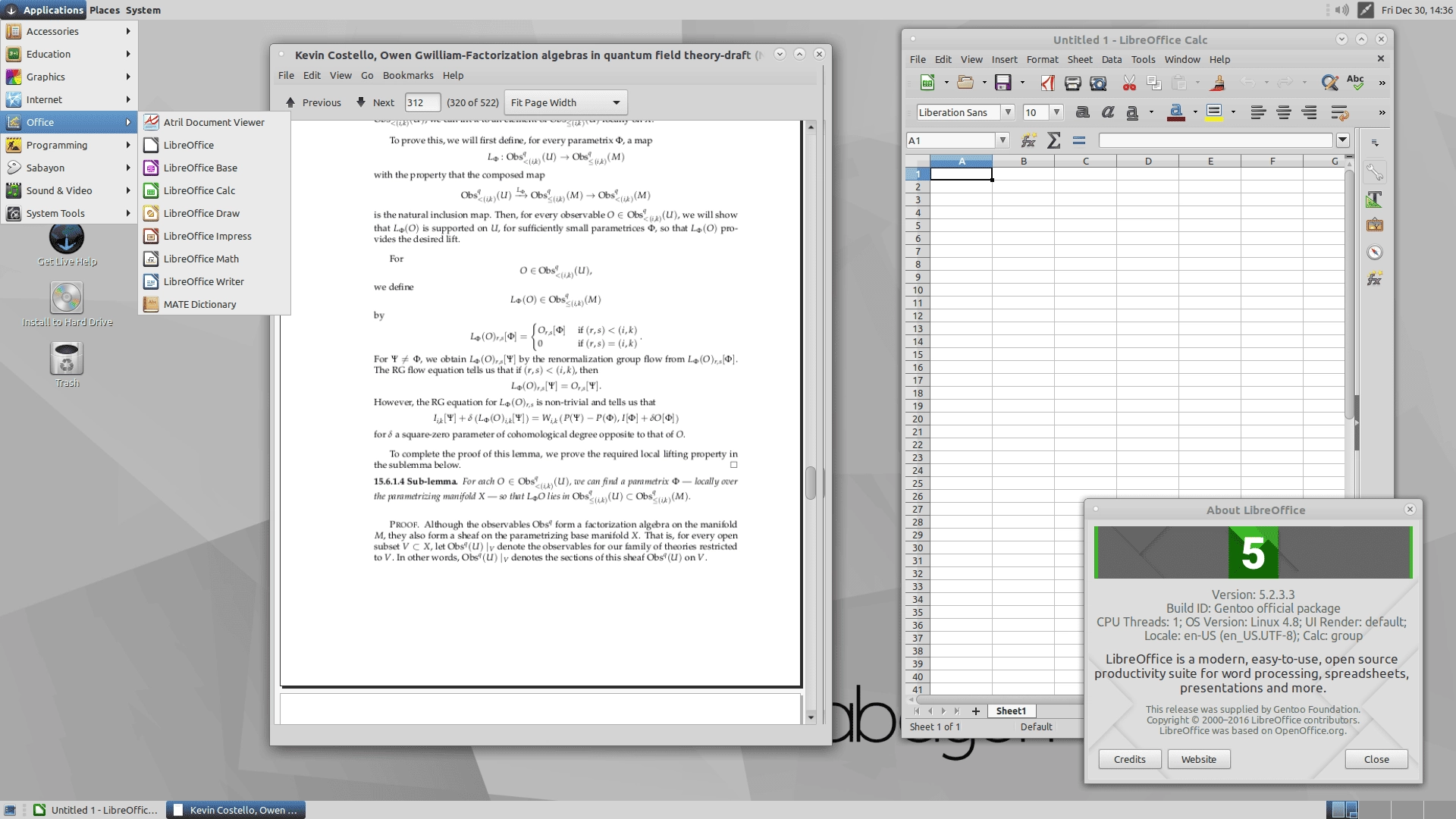
Task: Expand Save dropdown arrow
Action: coord(1022,83)
